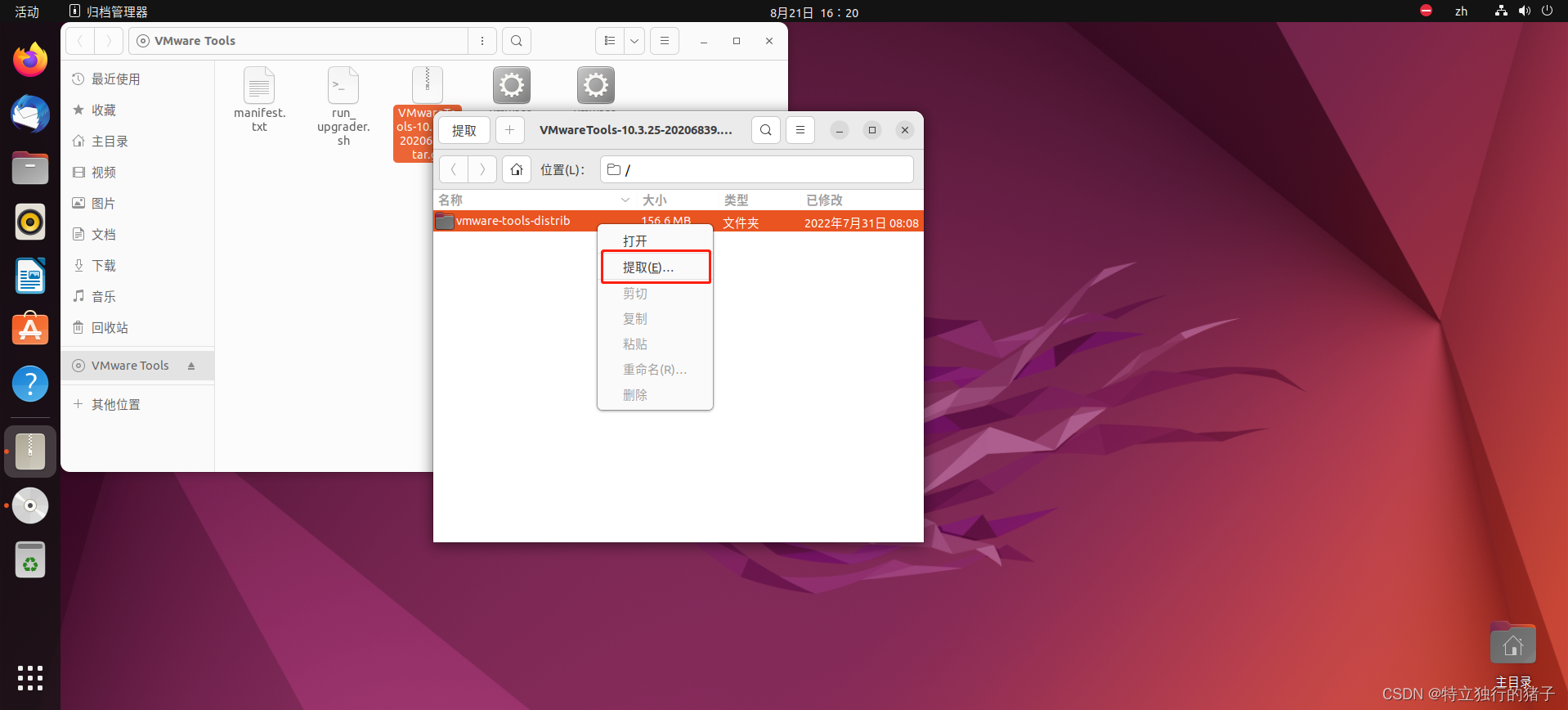
Task: Click Cut in the context menu
Action: [x=656, y=293]
